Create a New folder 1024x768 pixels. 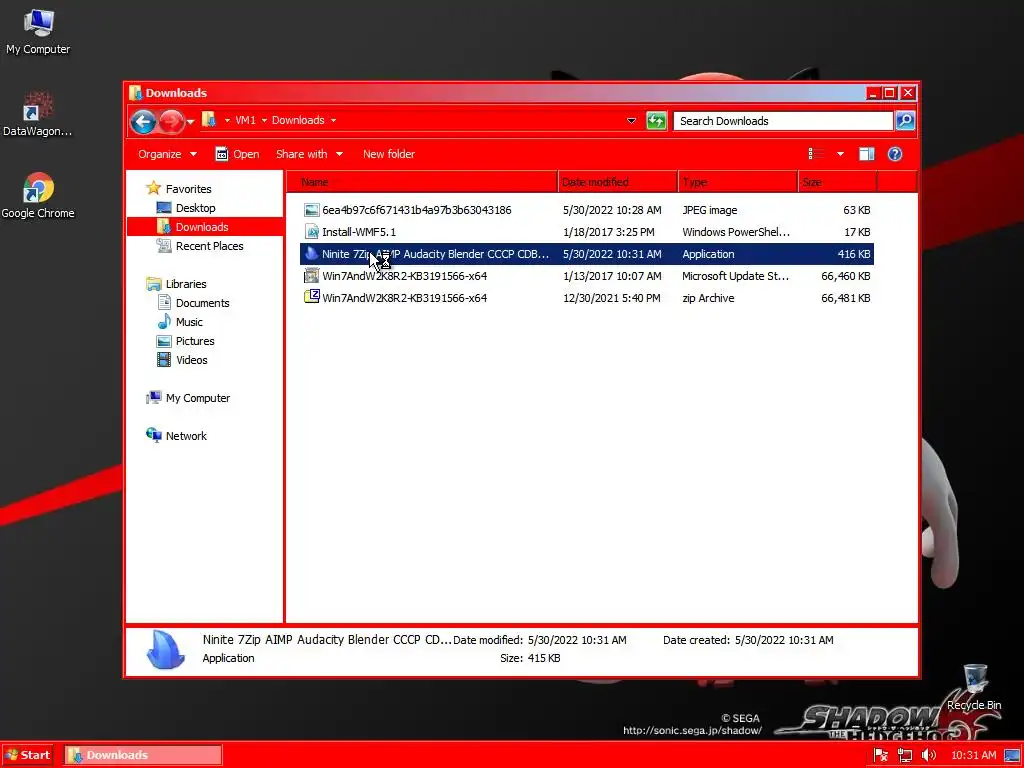389,154
